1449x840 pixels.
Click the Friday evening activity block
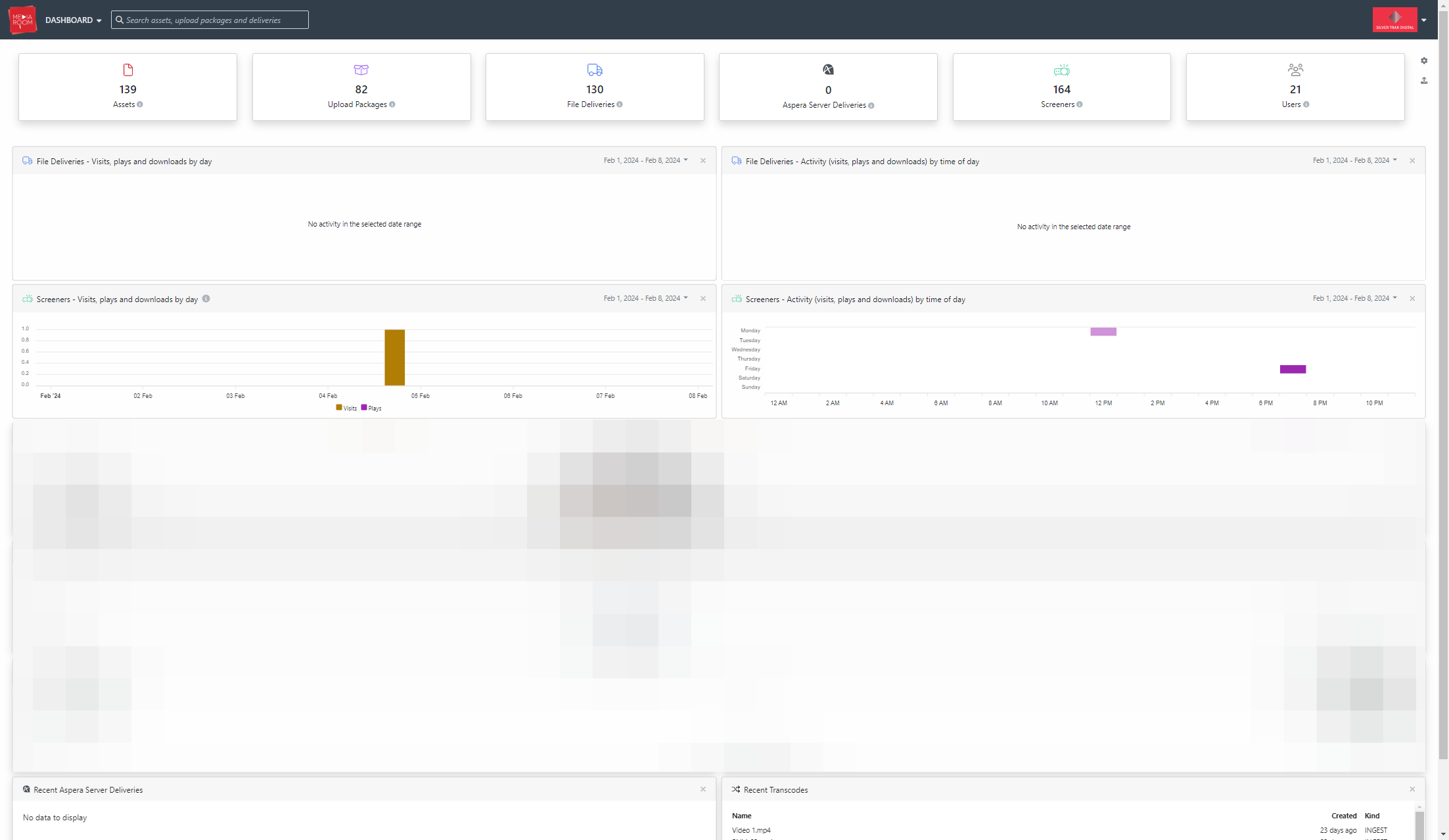[1293, 369]
